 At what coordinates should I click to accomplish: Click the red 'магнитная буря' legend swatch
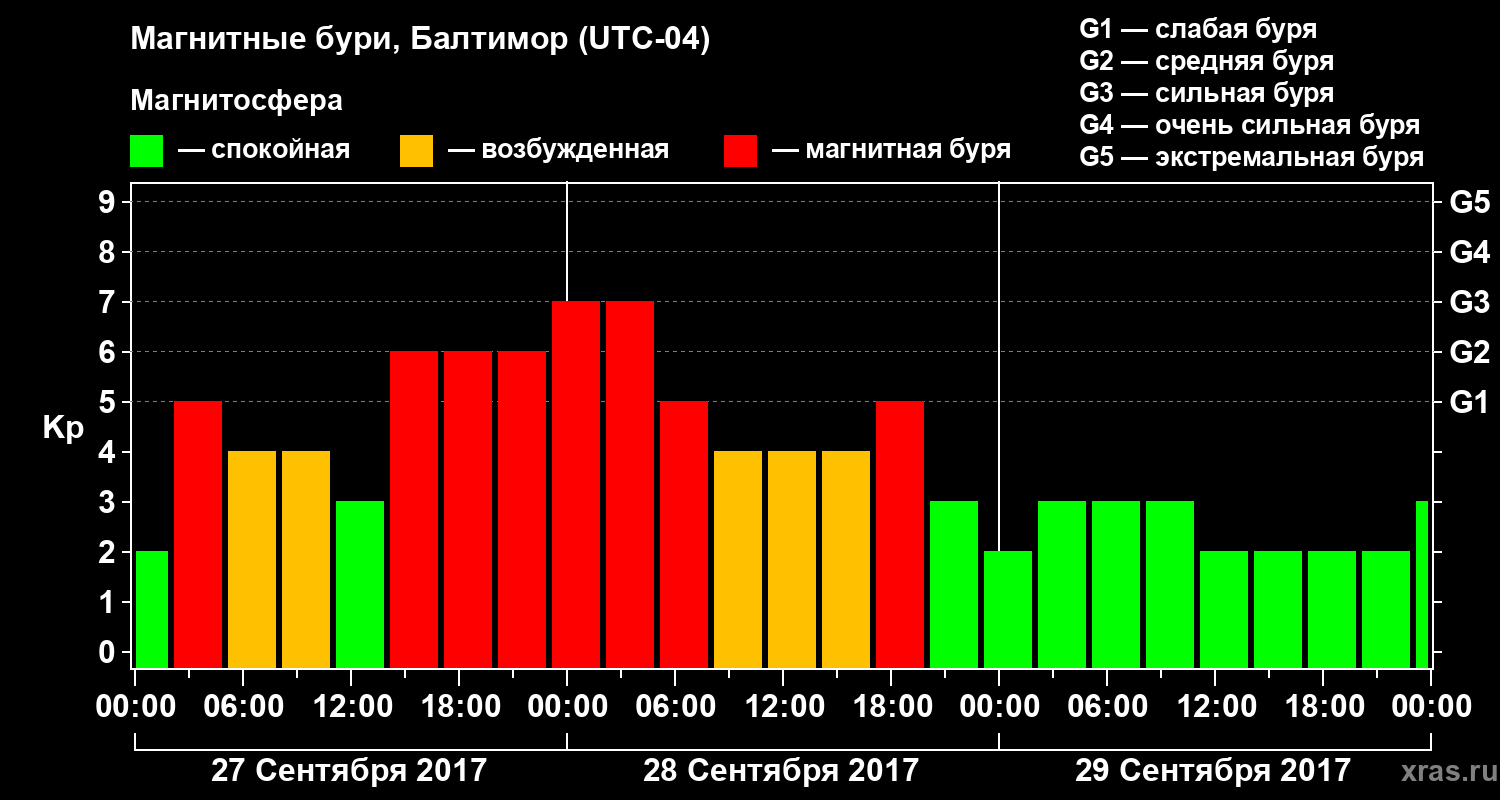pos(741,151)
